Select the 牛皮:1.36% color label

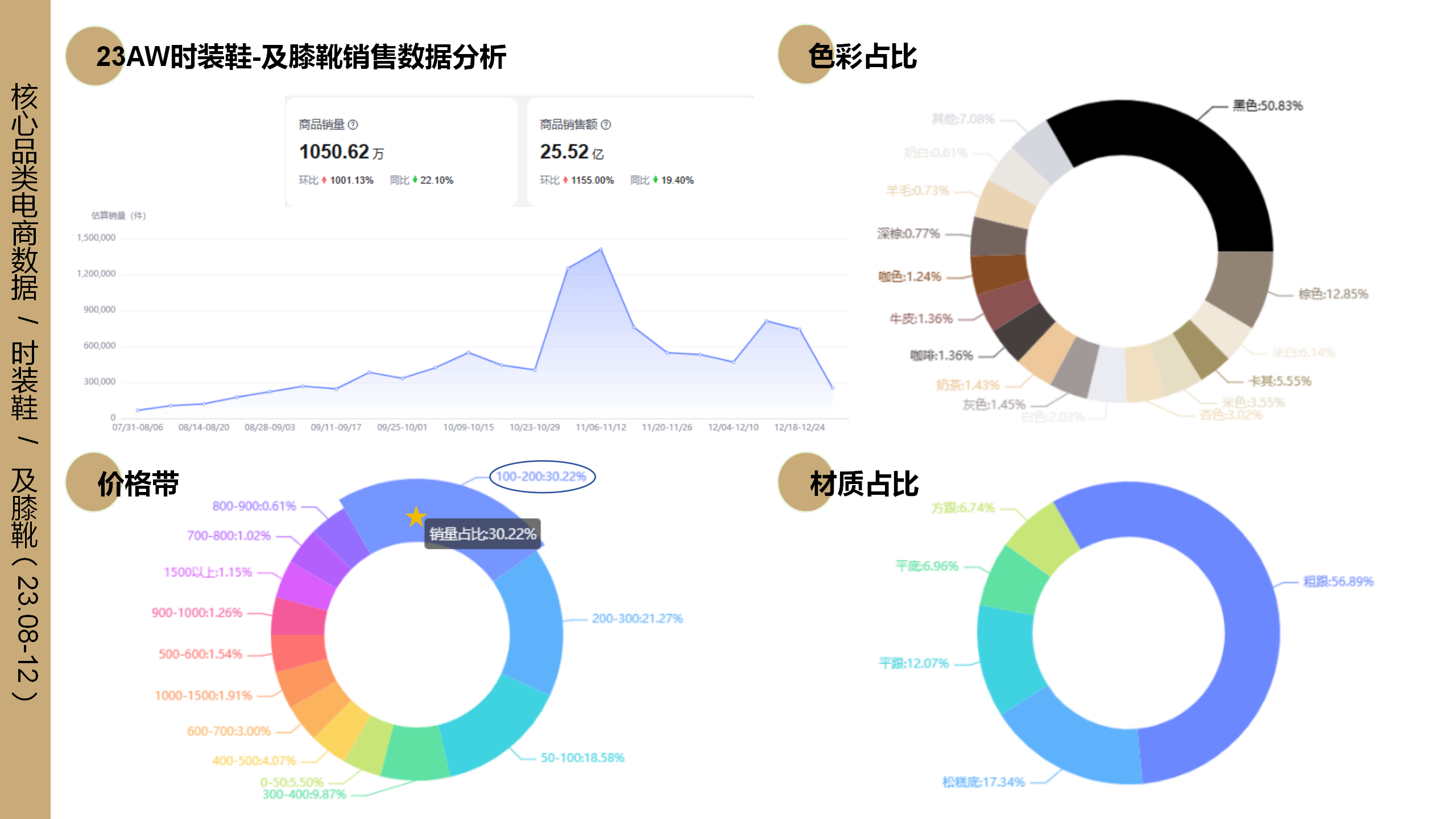pos(921,318)
